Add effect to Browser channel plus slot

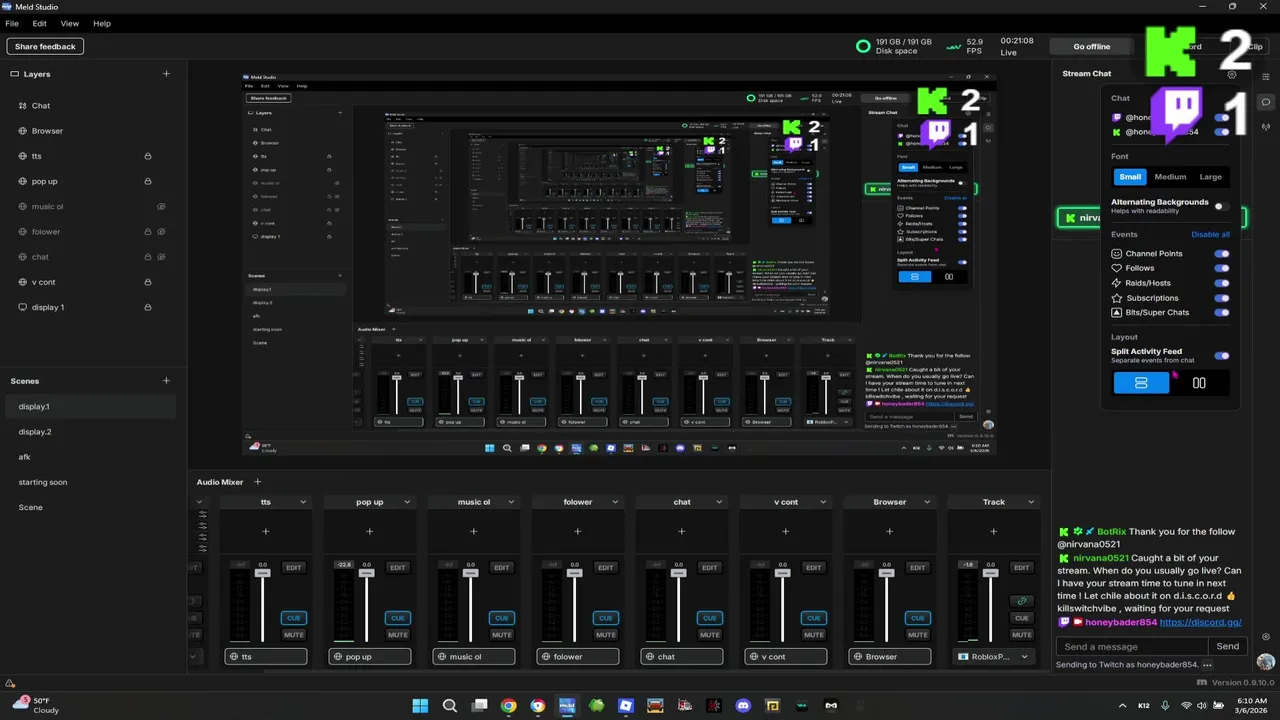(889, 532)
